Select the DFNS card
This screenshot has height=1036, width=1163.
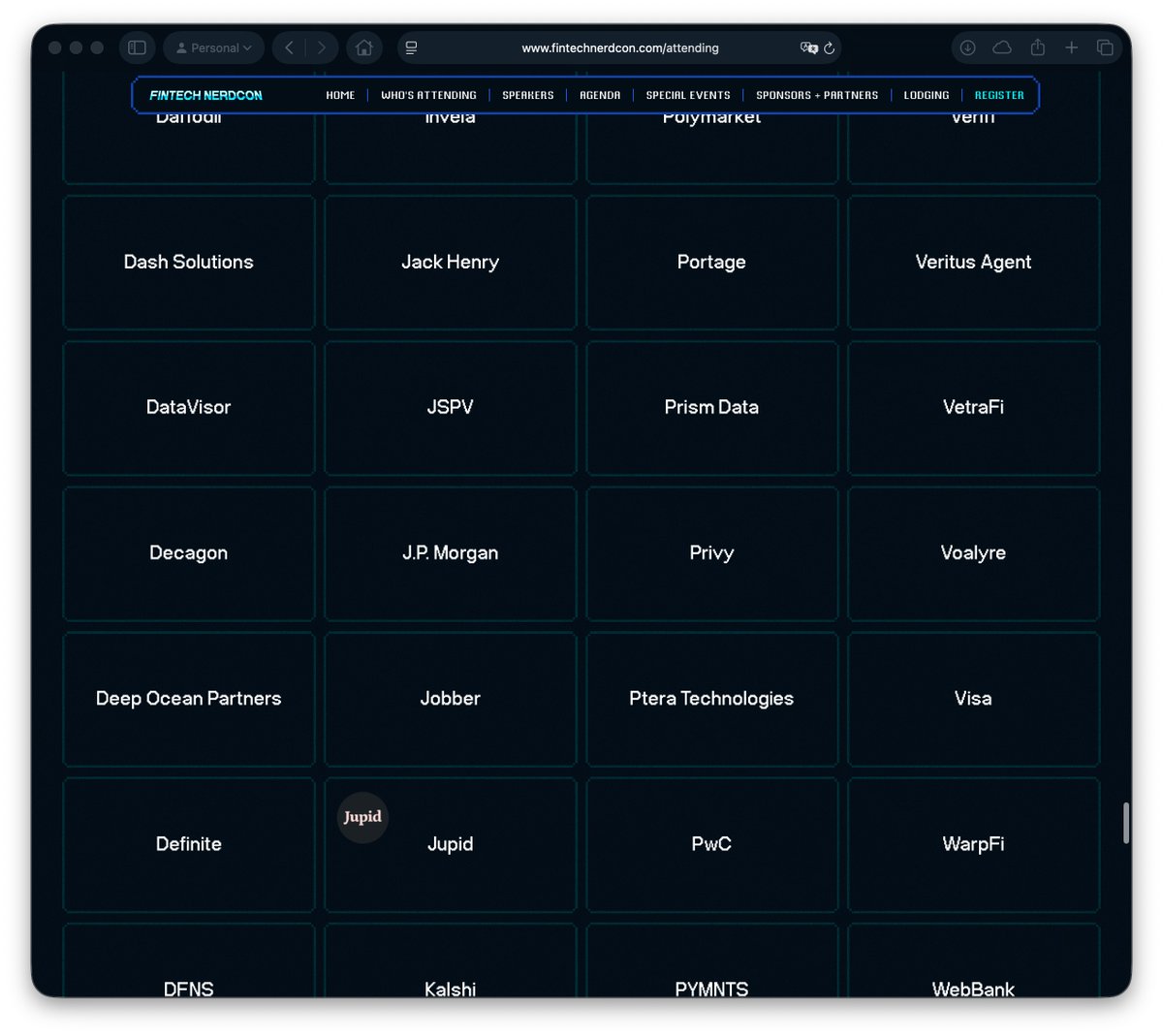(189, 961)
